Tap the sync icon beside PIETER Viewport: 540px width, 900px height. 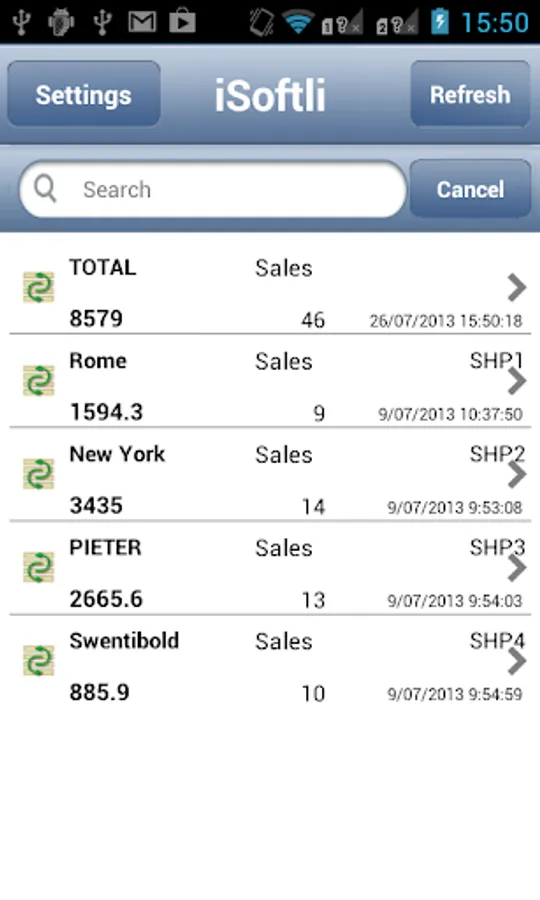38,567
